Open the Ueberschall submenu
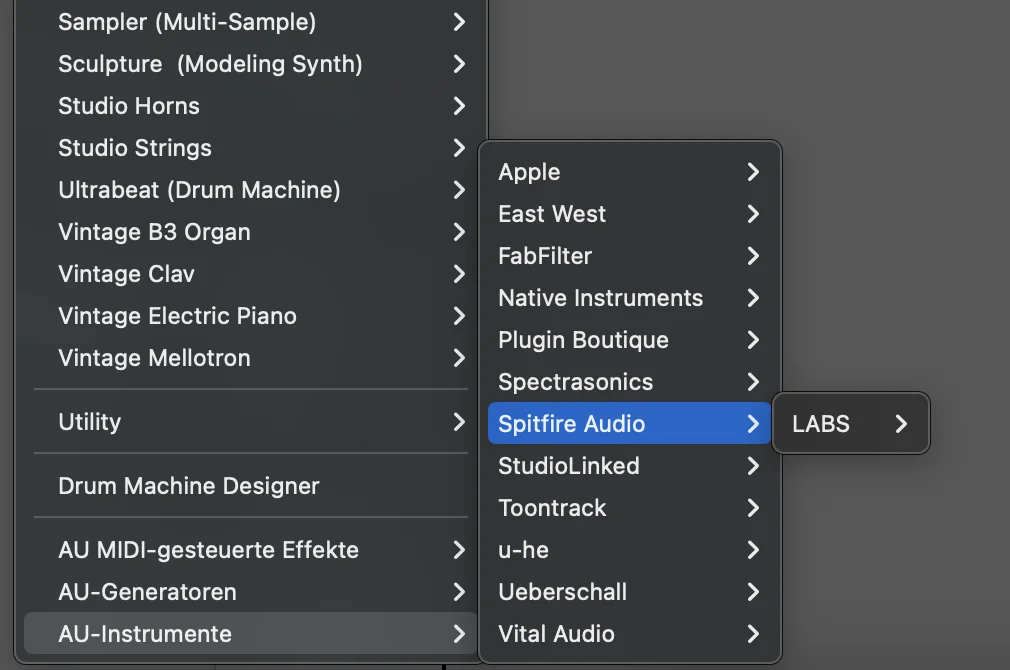This screenshot has height=670, width=1010. tap(629, 591)
